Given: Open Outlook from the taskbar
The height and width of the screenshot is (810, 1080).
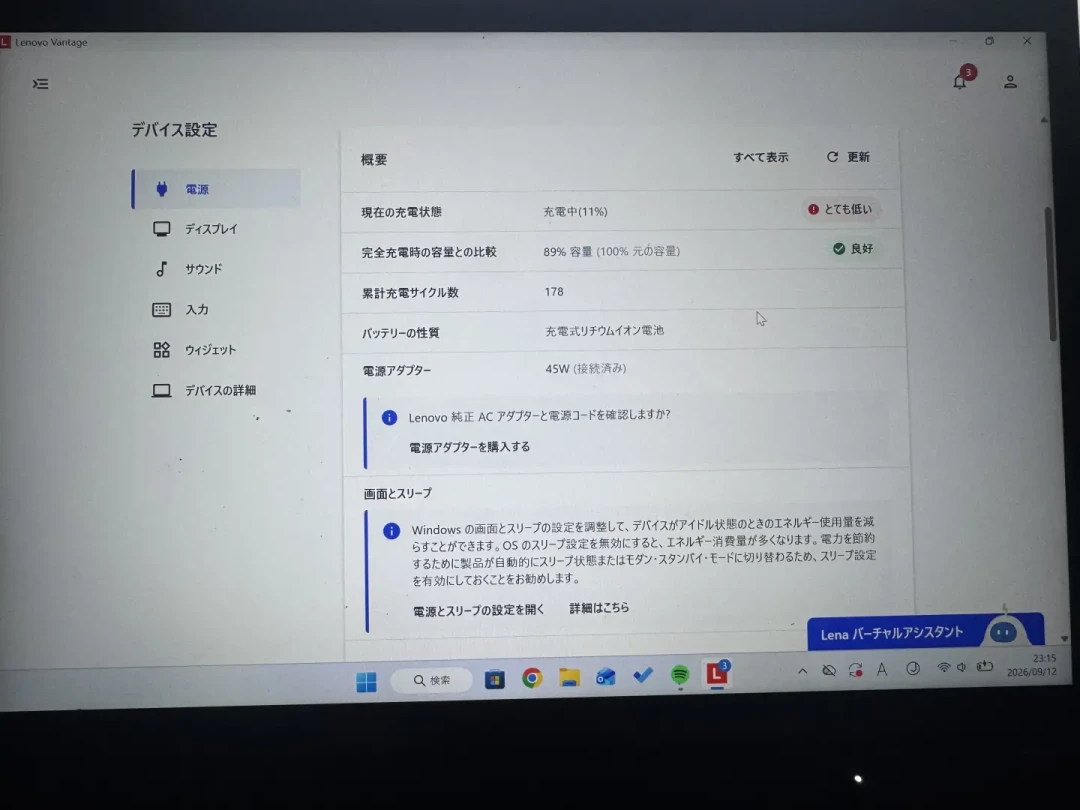Looking at the screenshot, I should 605,677.
